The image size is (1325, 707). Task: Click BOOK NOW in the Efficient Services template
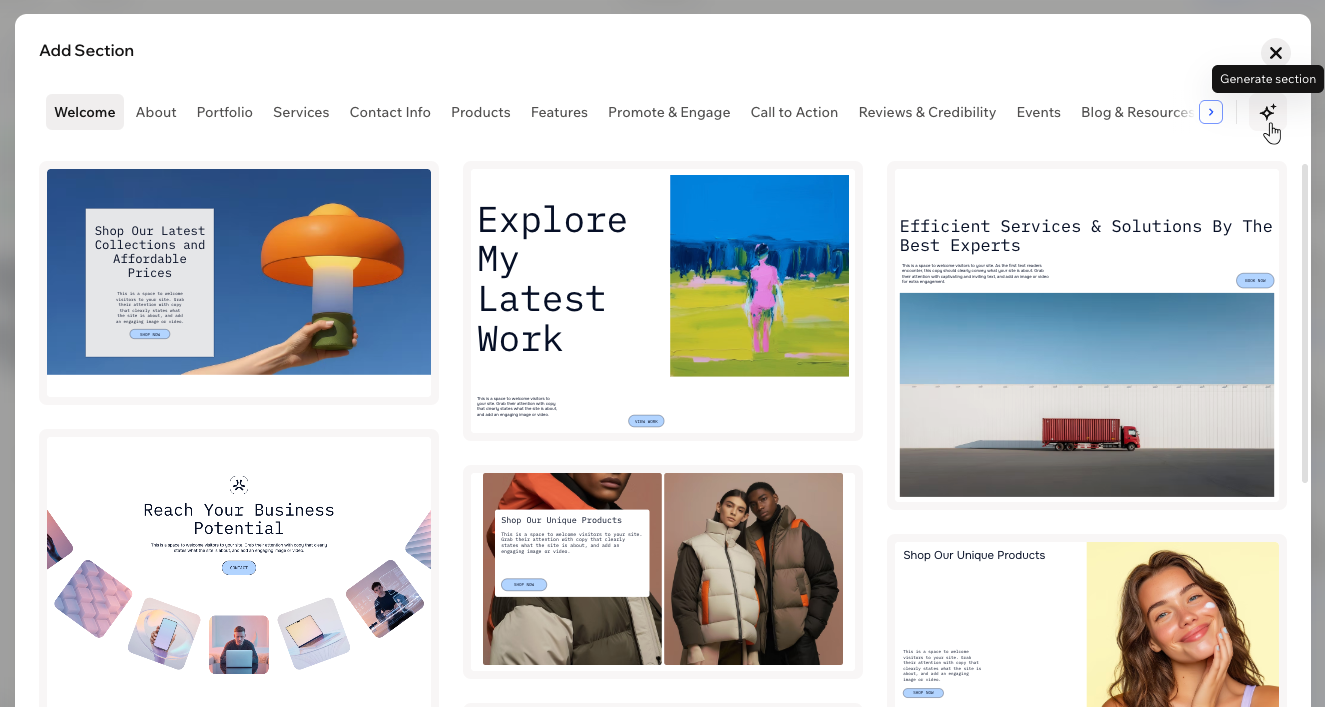click(1255, 280)
